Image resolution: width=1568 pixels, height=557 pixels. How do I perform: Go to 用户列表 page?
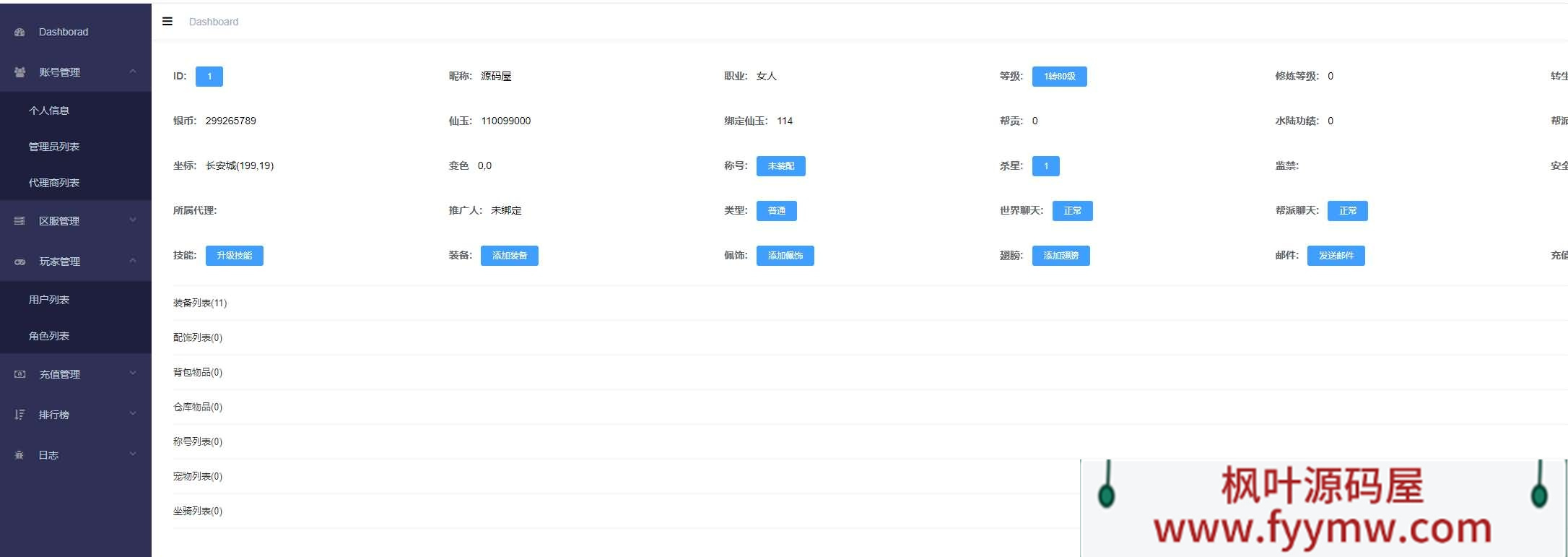point(49,300)
